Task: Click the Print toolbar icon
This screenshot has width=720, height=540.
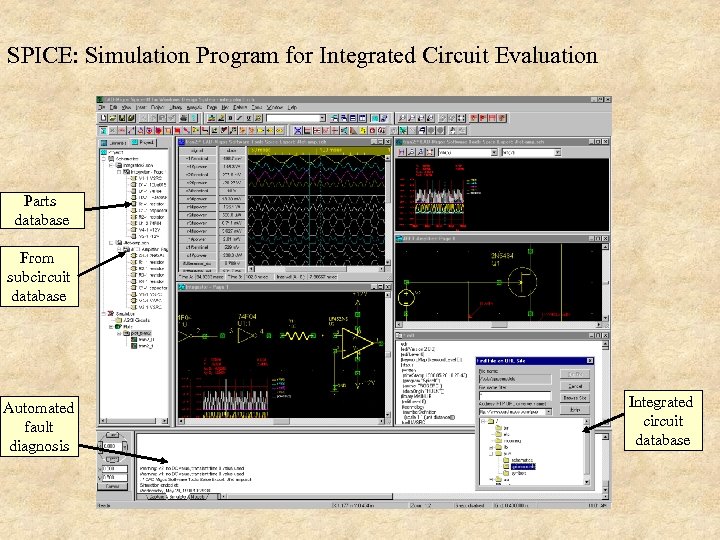Action: pos(183,118)
